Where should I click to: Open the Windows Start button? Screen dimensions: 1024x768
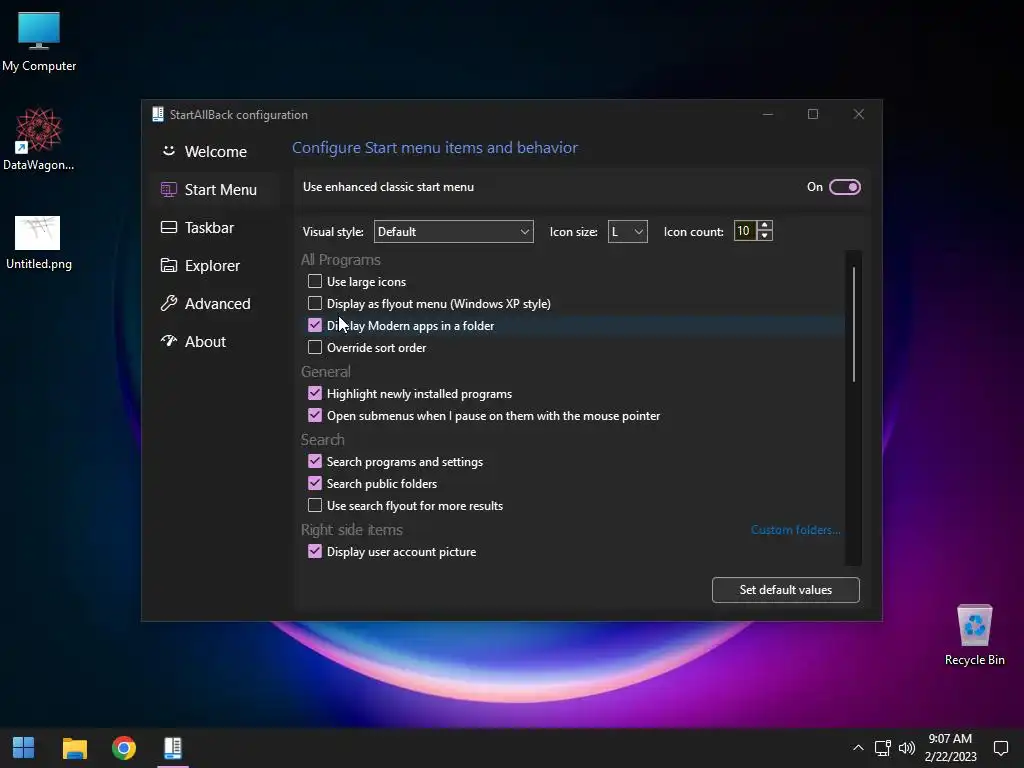tap(24, 748)
